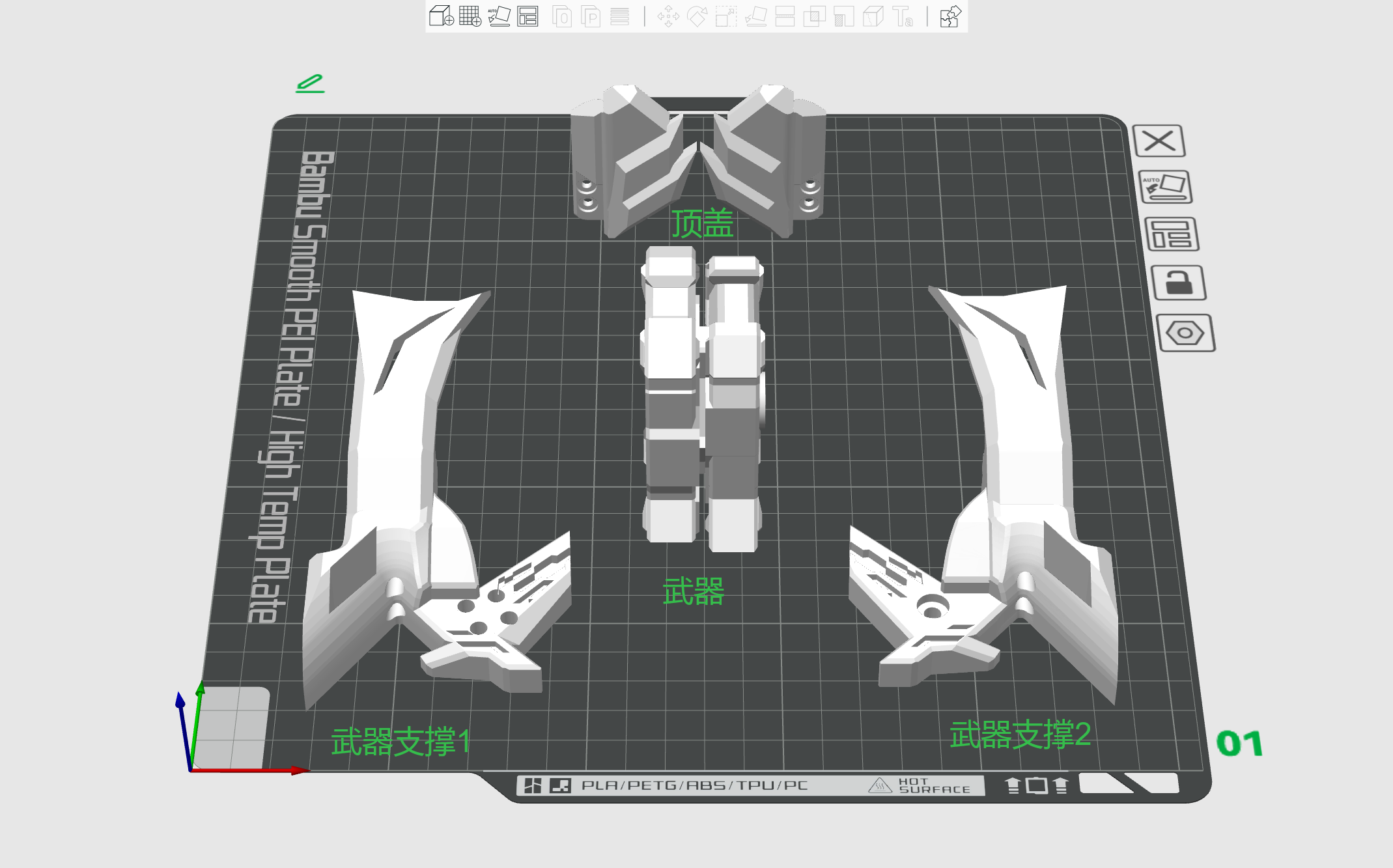Edit plate name with green pencil
Viewport: 1393px width, 868px height.
(x=310, y=83)
